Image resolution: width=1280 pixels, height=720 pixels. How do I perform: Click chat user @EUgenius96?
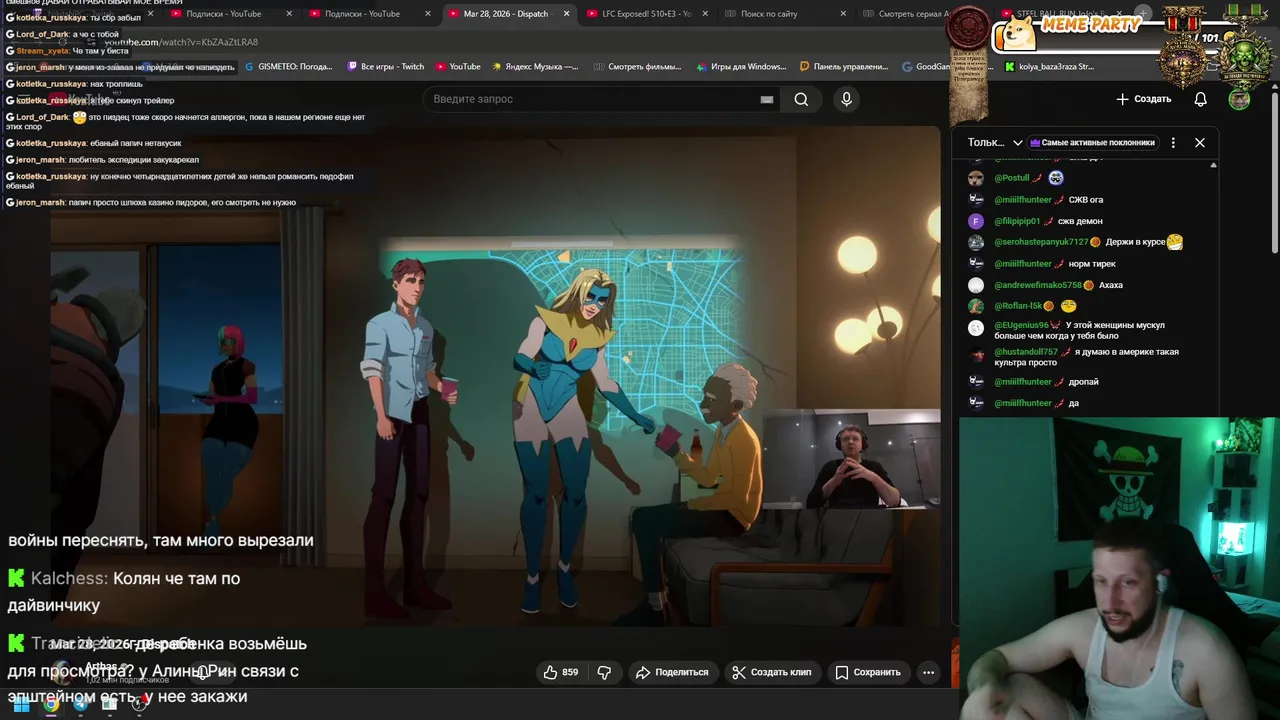coord(1021,325)
